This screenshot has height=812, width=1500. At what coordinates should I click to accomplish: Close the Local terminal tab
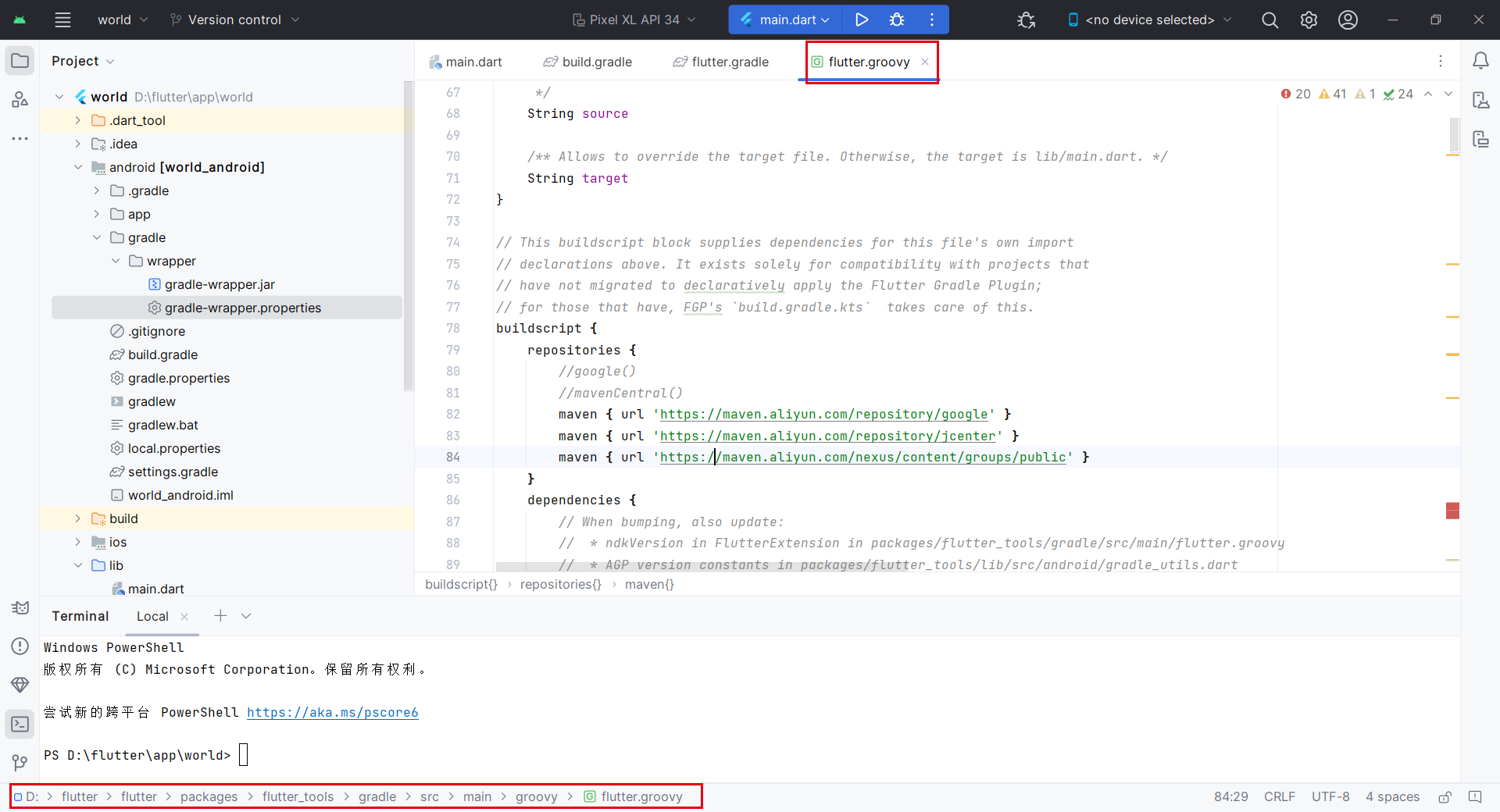point(184,617)
